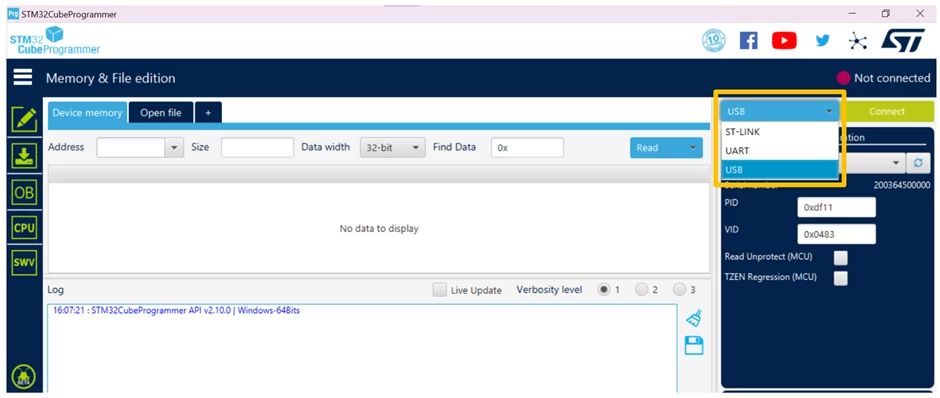Viewport: 940px width, 398px height.
Task: Select verbosity level 3
Action: 679,290
